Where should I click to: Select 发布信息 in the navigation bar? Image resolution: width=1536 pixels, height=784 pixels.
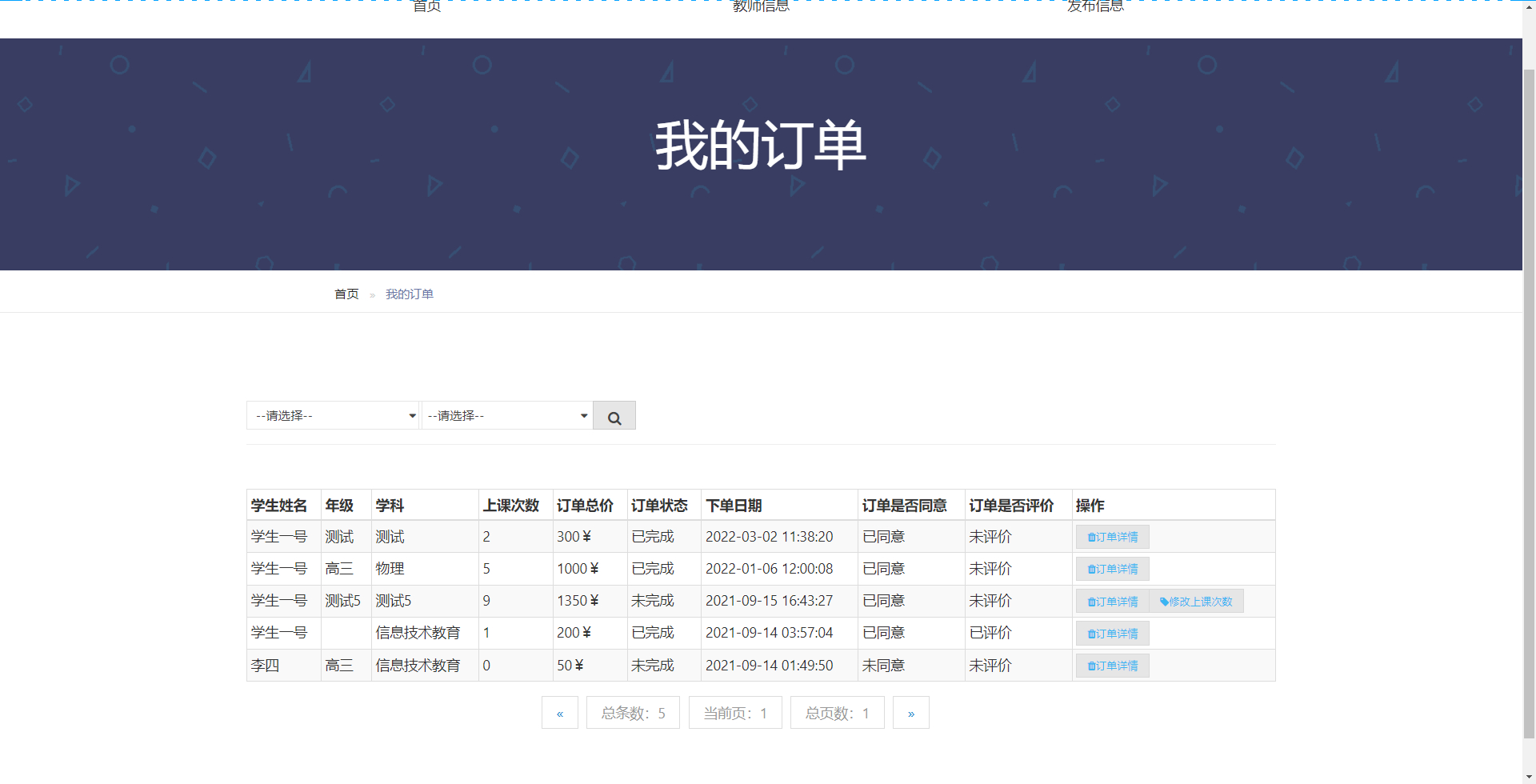click(1094, 6)
